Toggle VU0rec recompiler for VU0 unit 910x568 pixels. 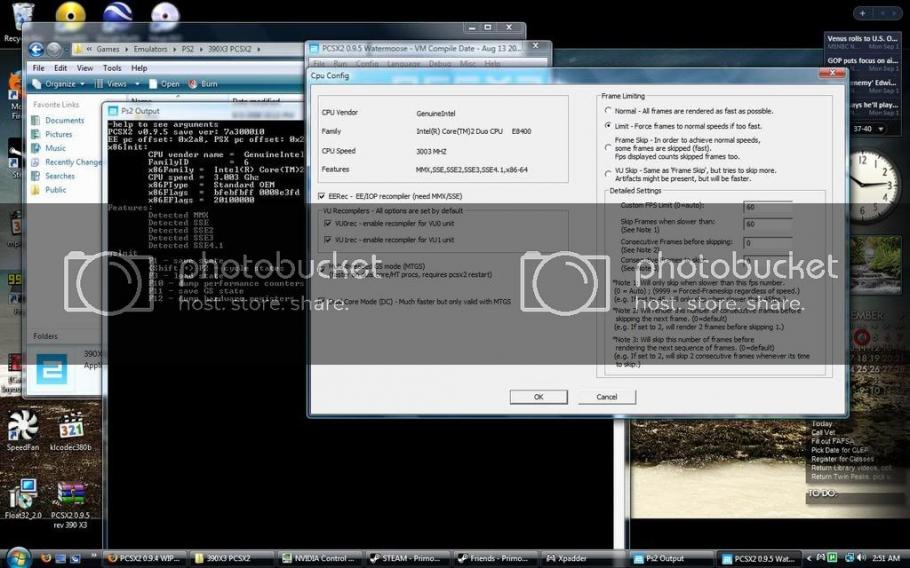(x=328, y=223)
